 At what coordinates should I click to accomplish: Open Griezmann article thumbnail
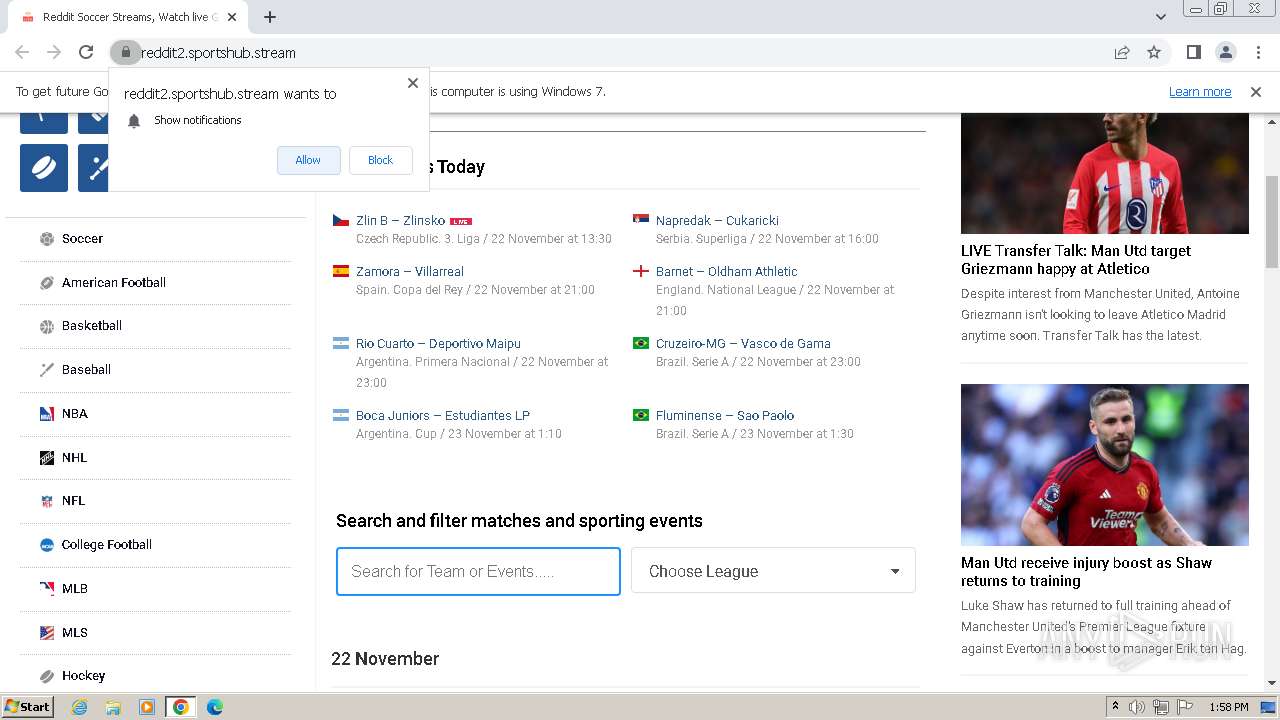[x=1105, y=173]
